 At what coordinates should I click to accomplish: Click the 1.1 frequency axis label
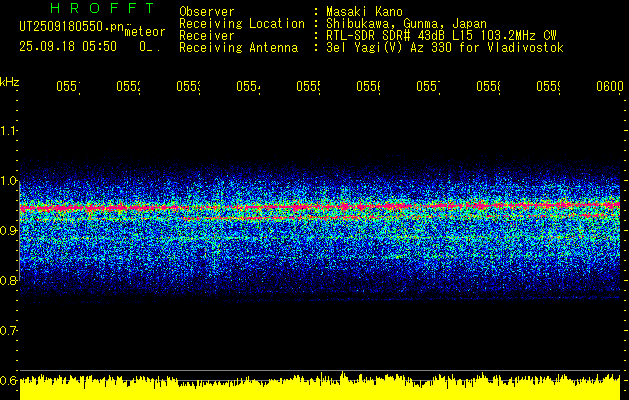[8, 131]
